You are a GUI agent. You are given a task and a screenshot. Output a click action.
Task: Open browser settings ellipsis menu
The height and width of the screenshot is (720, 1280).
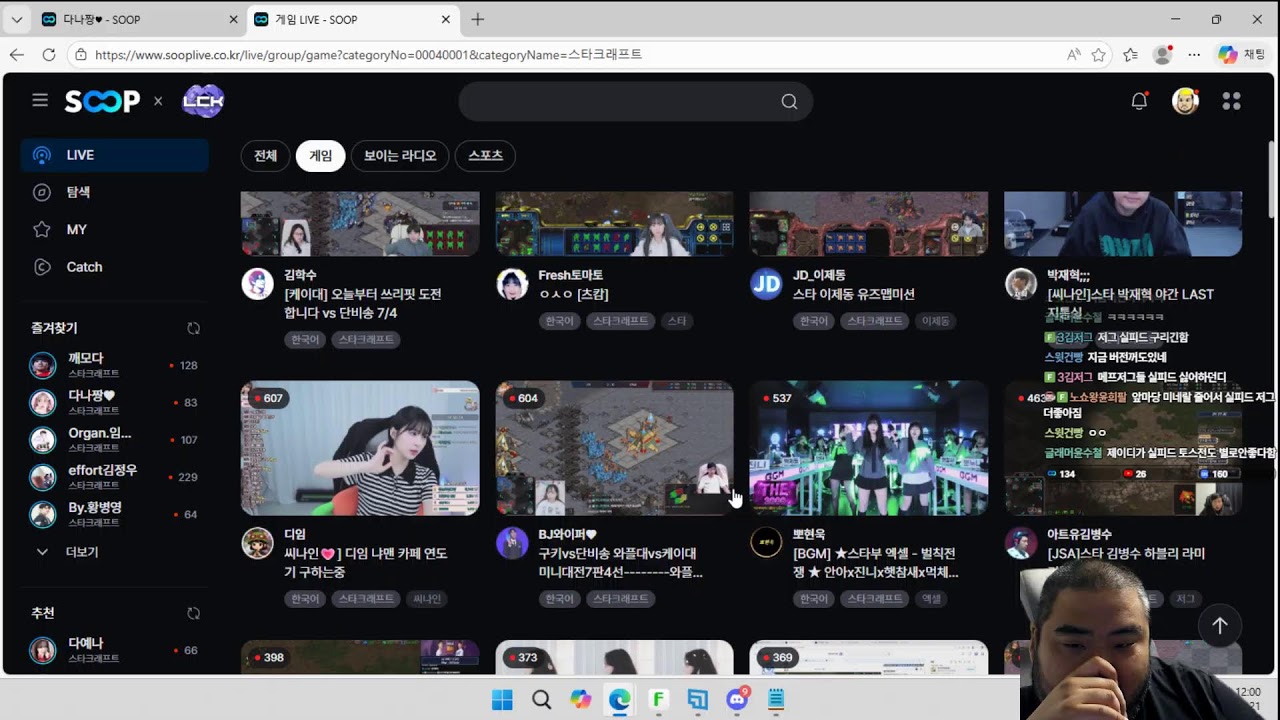point(1194,55)
